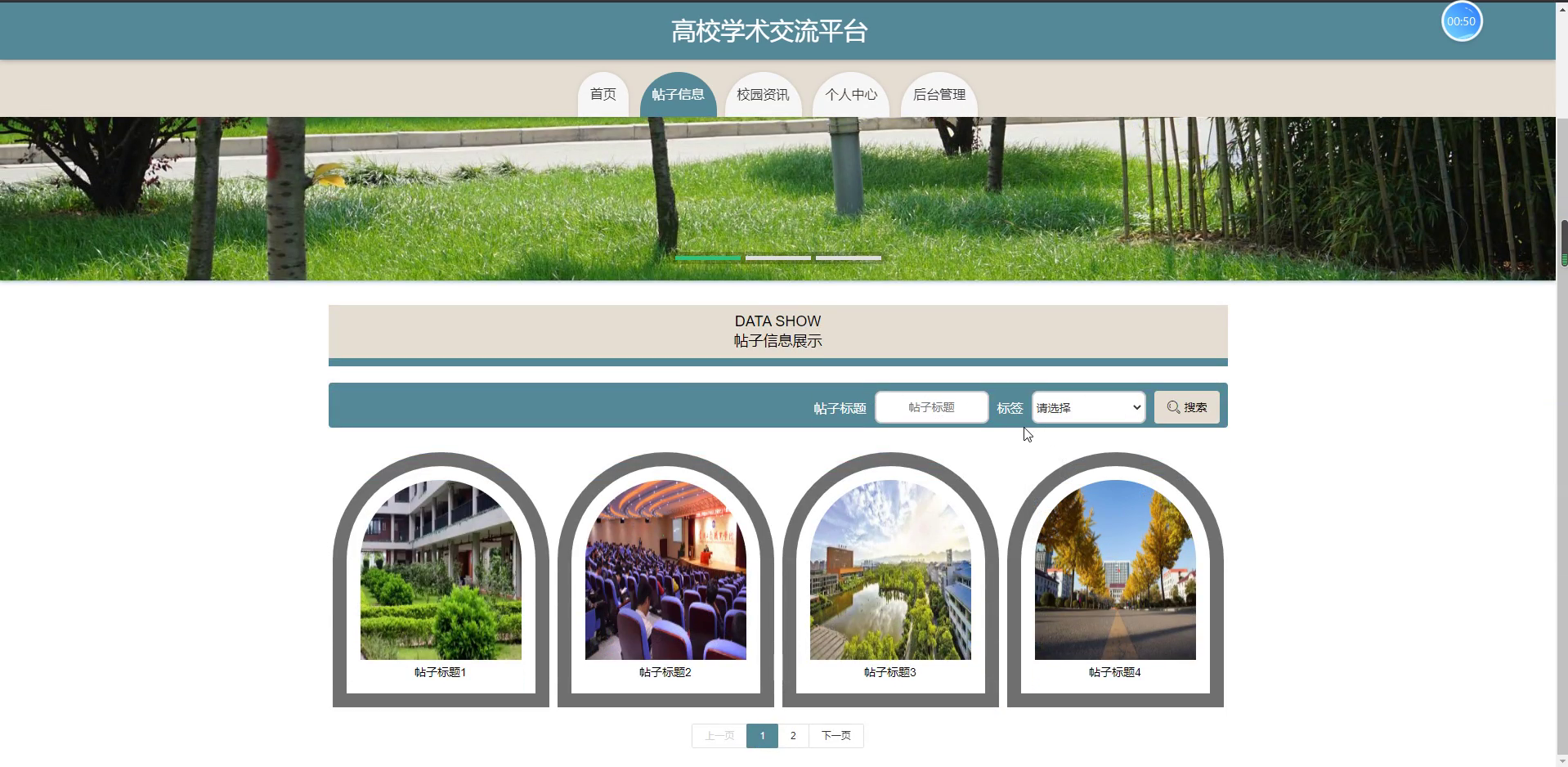Select the second carousel indicator bar
The width and height of the screenshot is (1568, 767).
coord(778,258)
